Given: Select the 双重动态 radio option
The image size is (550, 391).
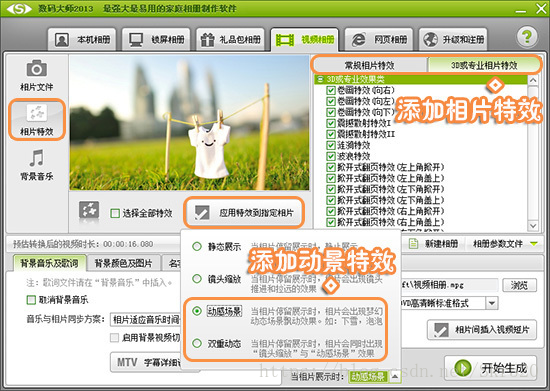Looking at the screenshot, I should click(197, 343).
